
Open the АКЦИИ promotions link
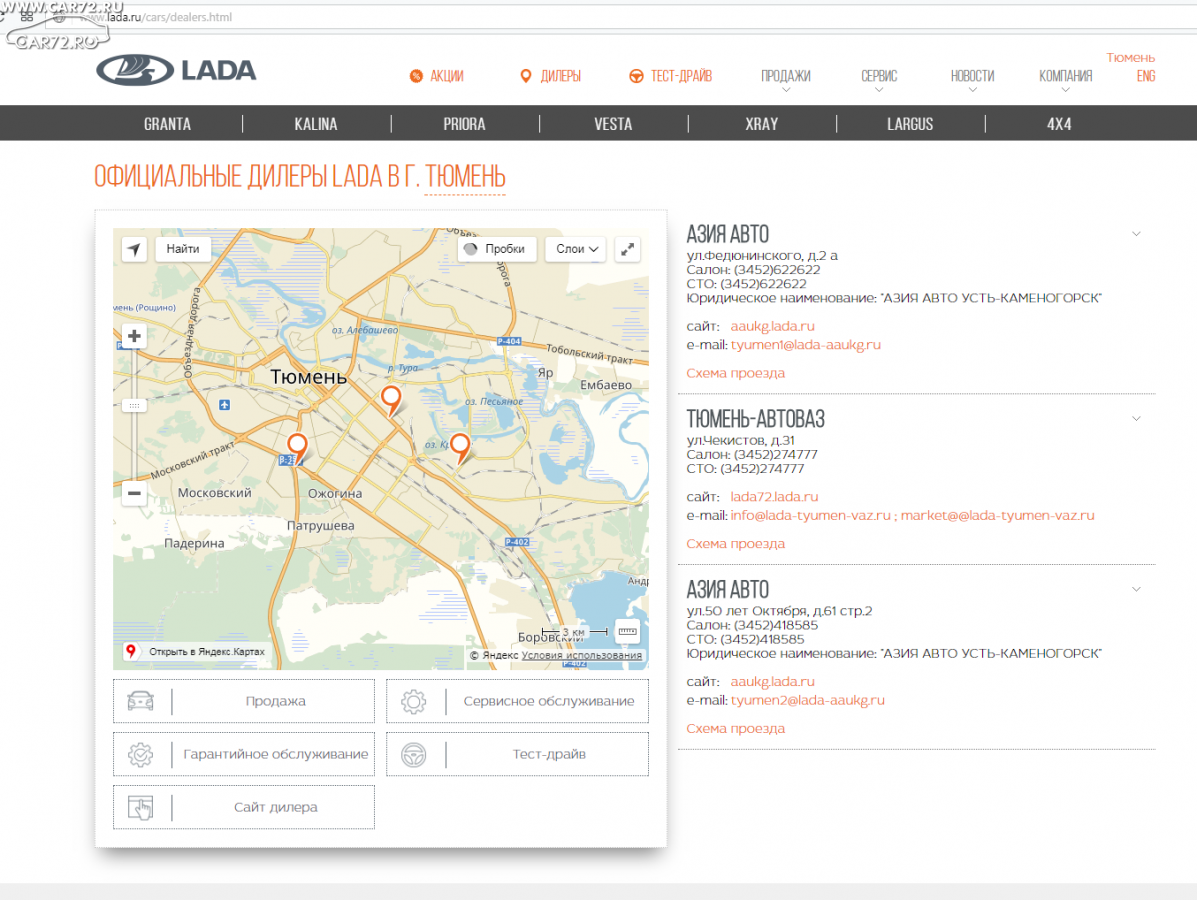coord(447,76)
